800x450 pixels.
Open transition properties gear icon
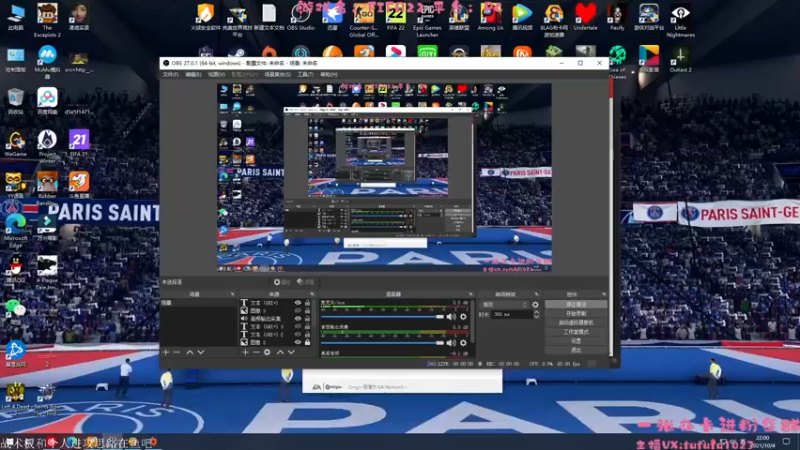(535, 305)
